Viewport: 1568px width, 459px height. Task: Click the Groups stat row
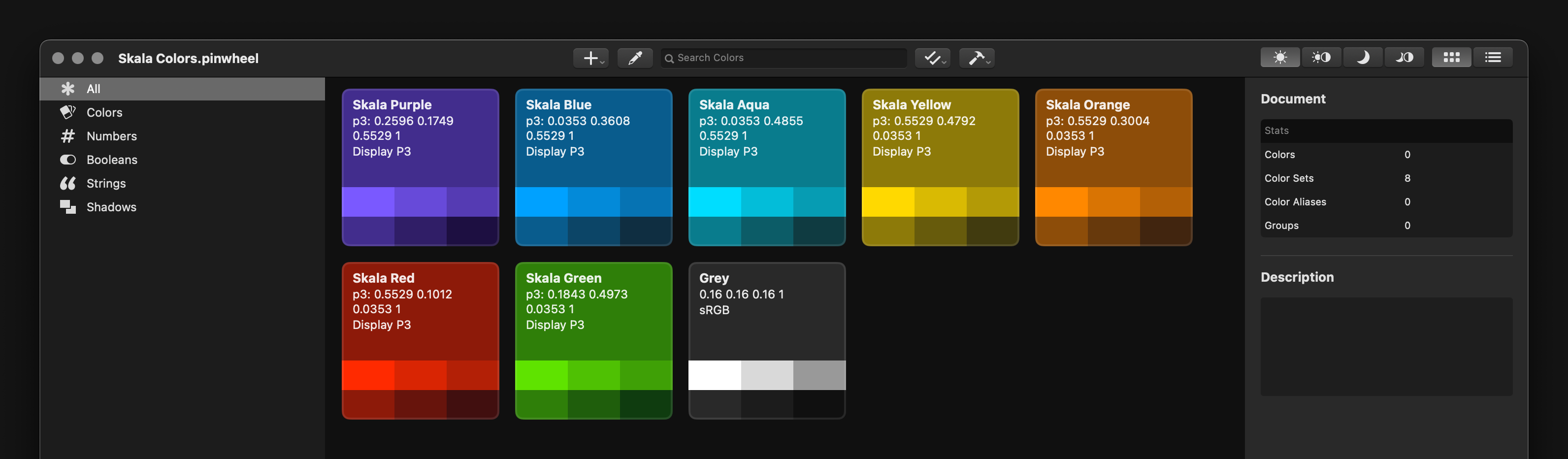coord(1387,225)
